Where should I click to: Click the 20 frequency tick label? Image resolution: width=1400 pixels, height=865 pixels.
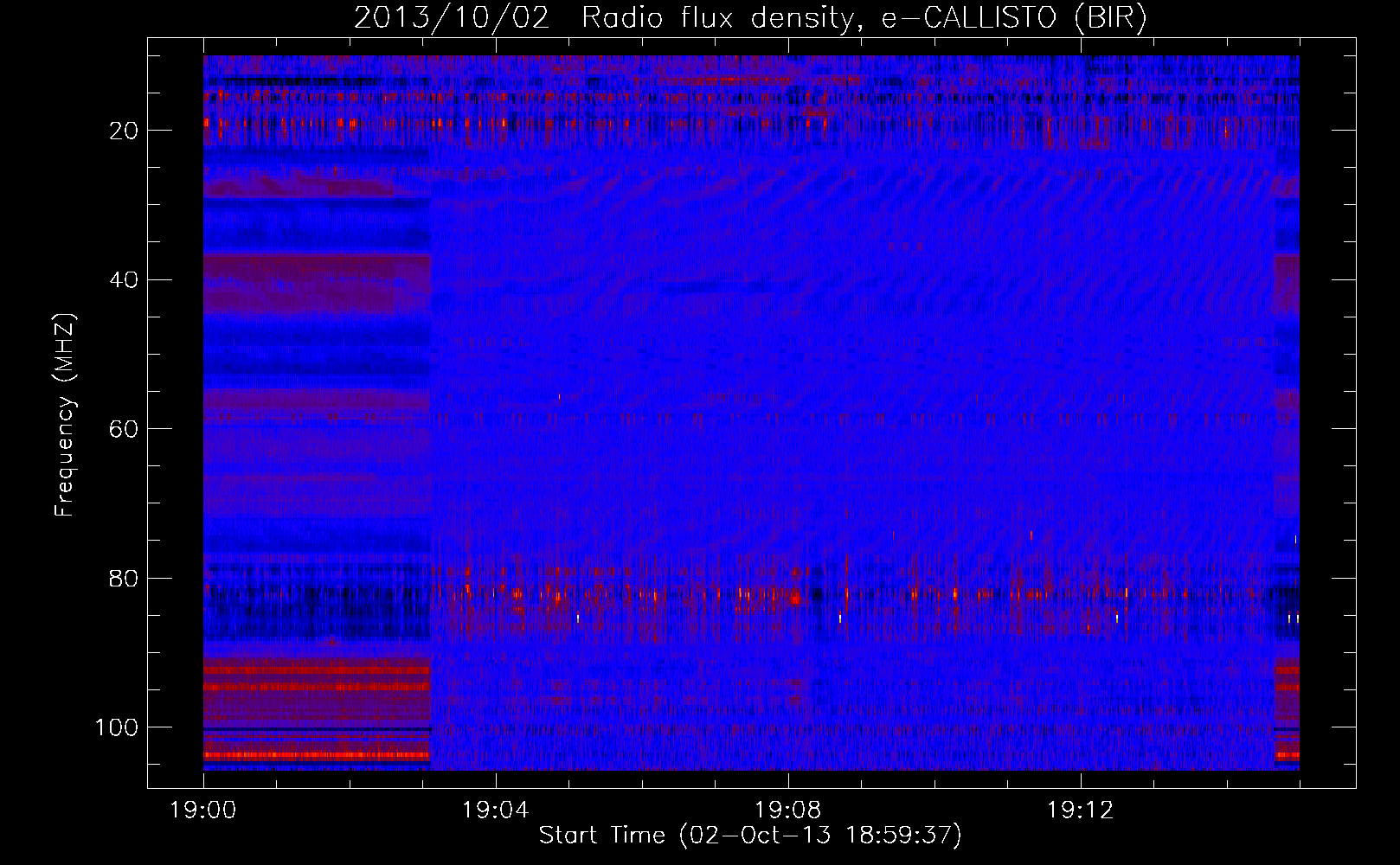(x=125, y=131)
